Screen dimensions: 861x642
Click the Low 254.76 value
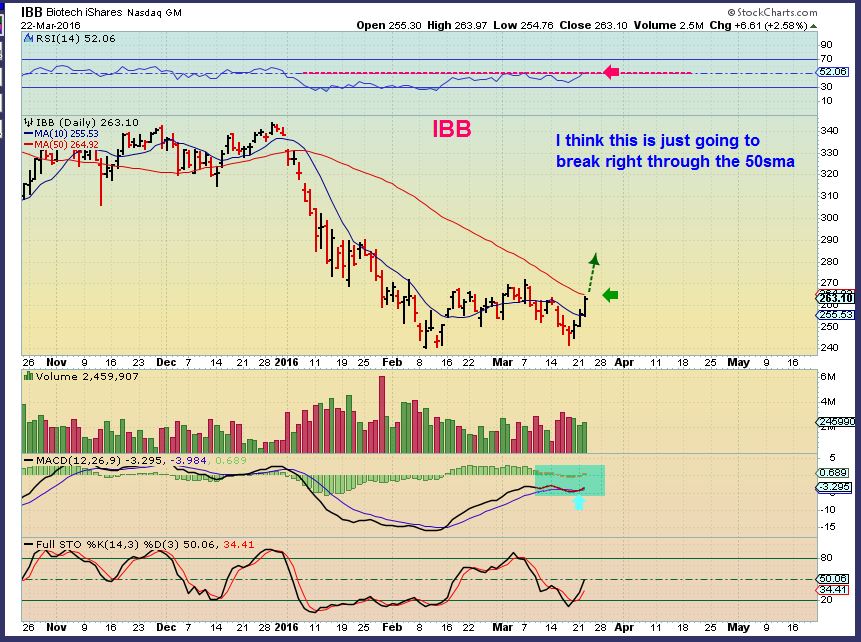coord(523,25)
